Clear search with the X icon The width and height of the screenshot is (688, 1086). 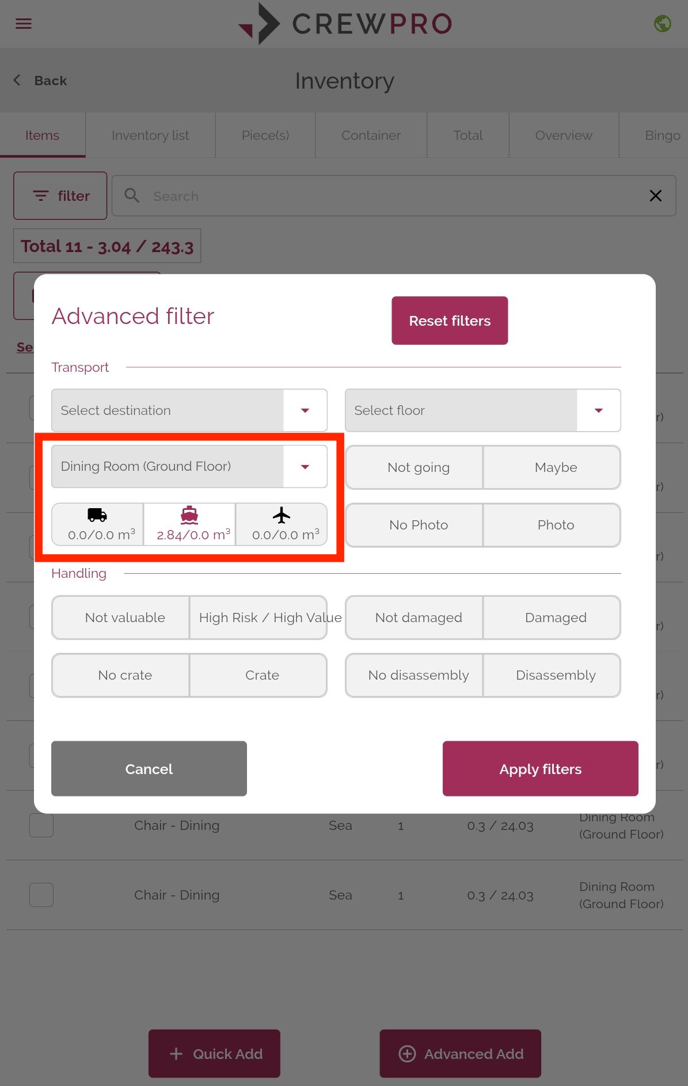[x=655, y=196]
